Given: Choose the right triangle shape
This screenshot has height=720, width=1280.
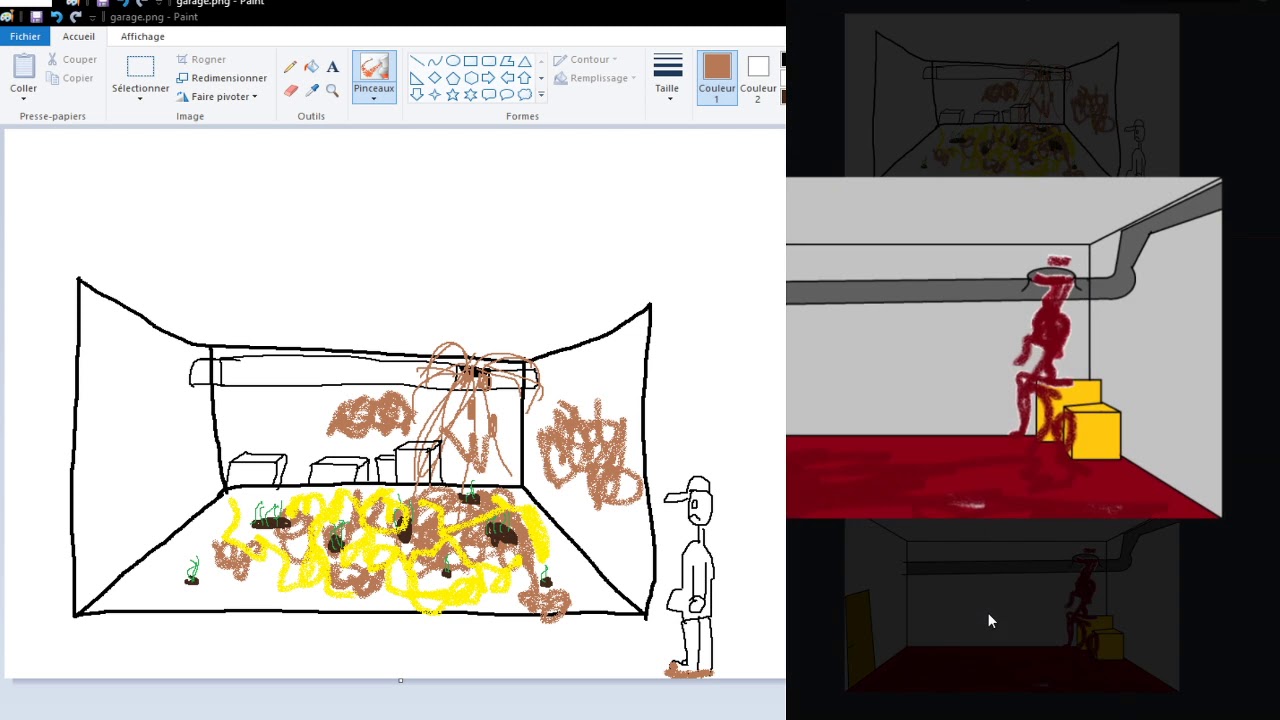Looking at the screenshot, I should coord(416,78).
